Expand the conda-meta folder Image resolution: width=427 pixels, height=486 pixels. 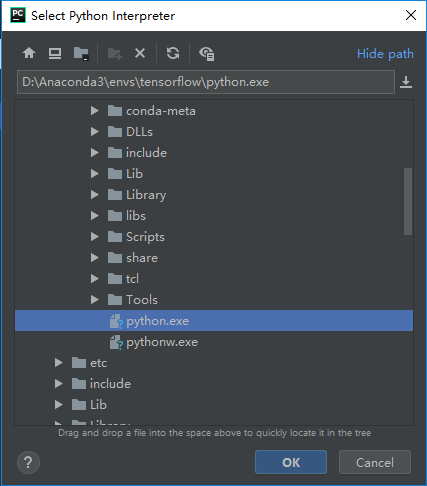[95, 111]
